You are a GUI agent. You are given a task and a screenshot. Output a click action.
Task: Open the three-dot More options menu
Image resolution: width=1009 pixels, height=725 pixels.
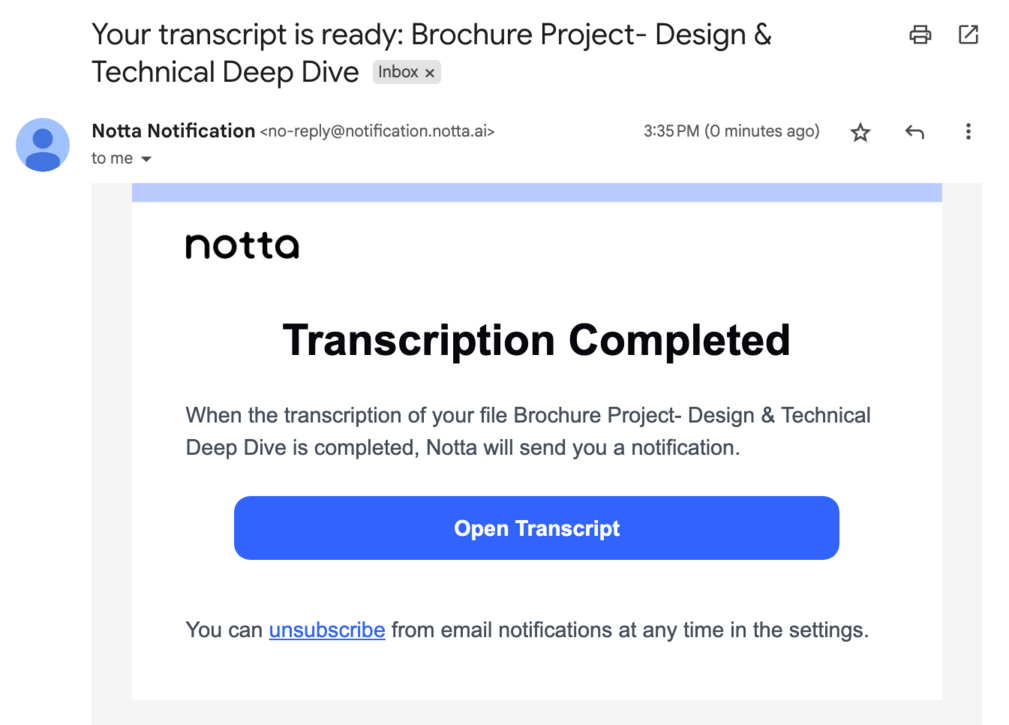[967, 132]
